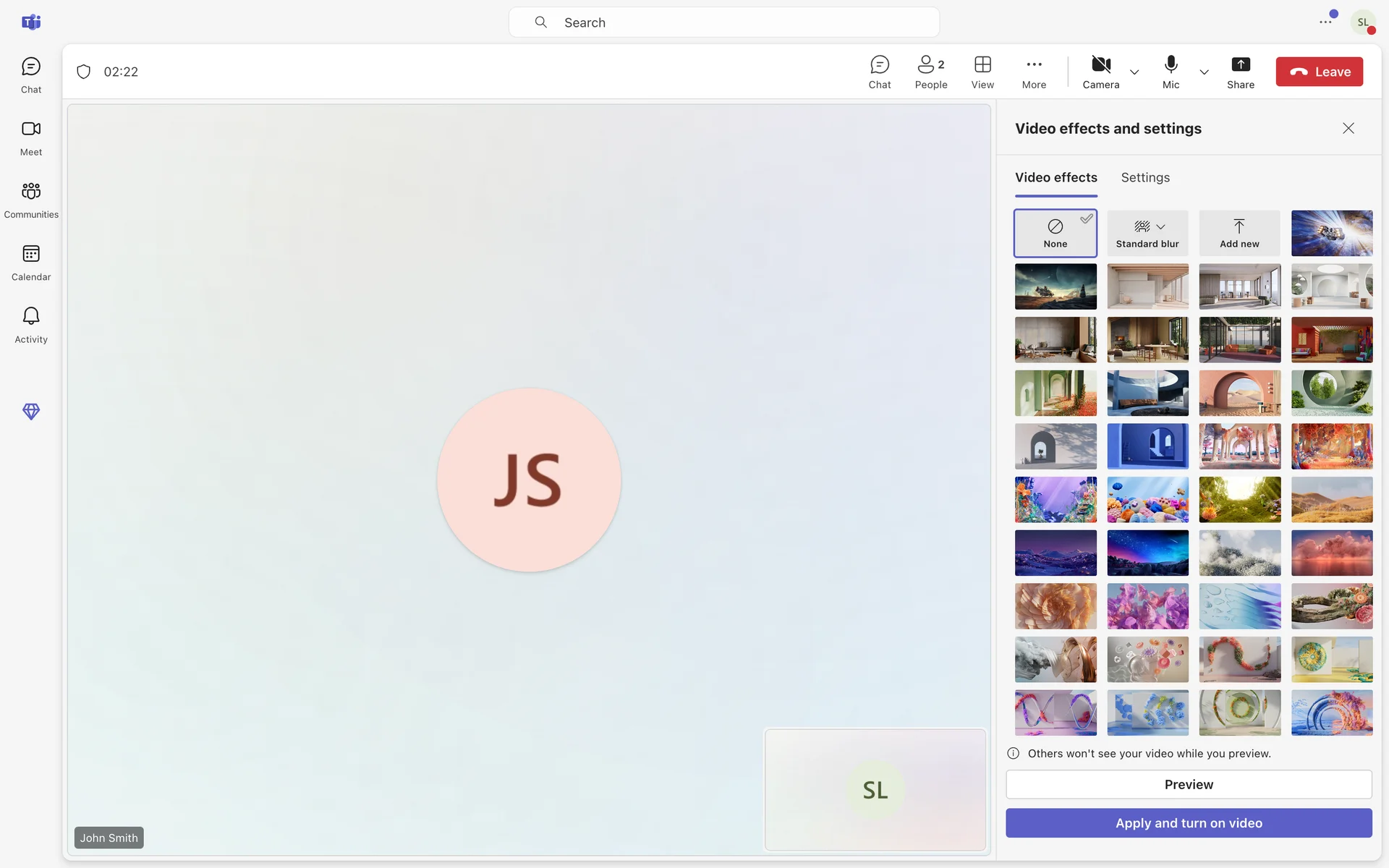Image resolution: width=1389 pixels, height=868 pixels.
Task: Click the Preview button
Action: click(1188, 785)
